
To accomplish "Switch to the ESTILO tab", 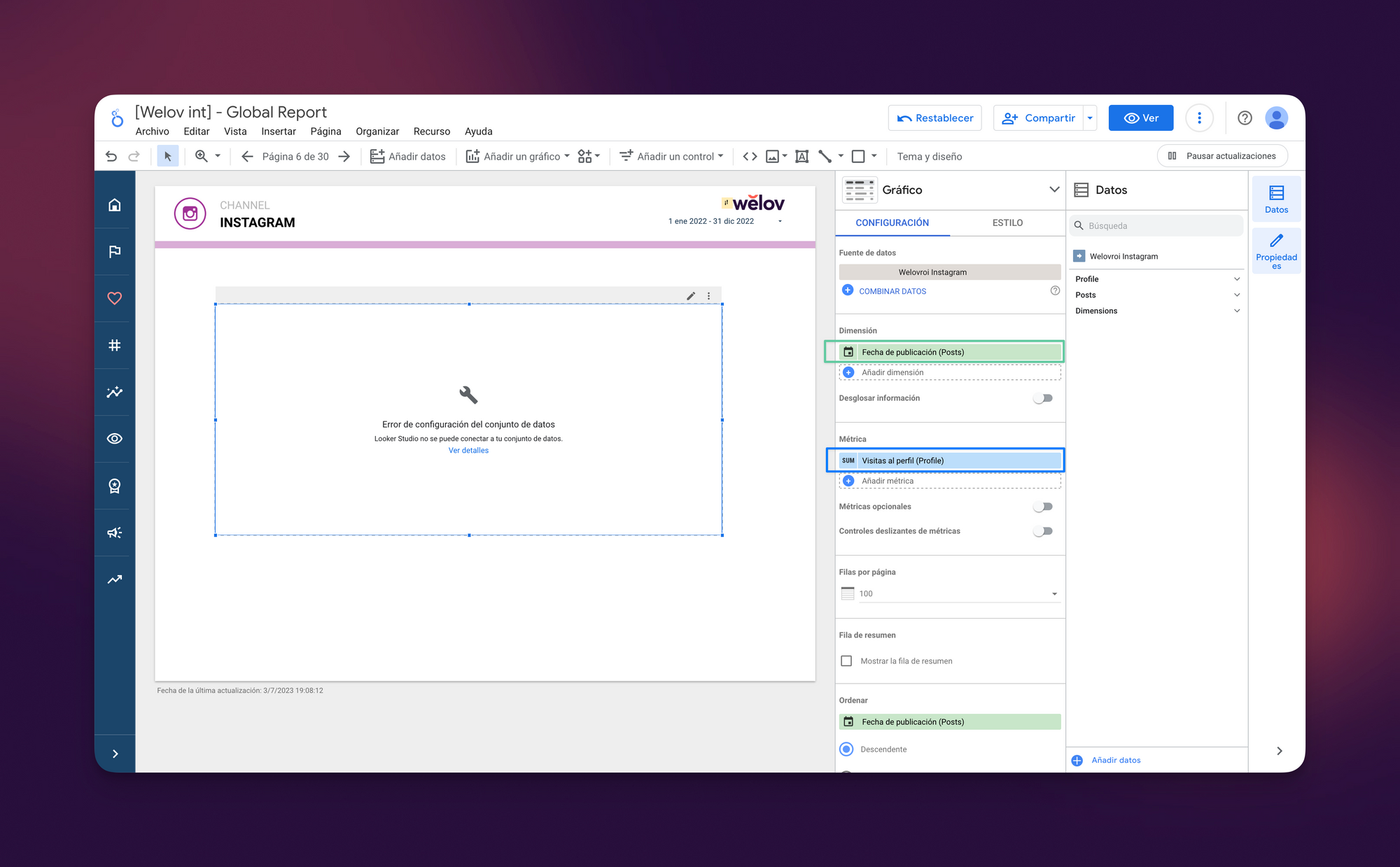I will coord(1007,223).
